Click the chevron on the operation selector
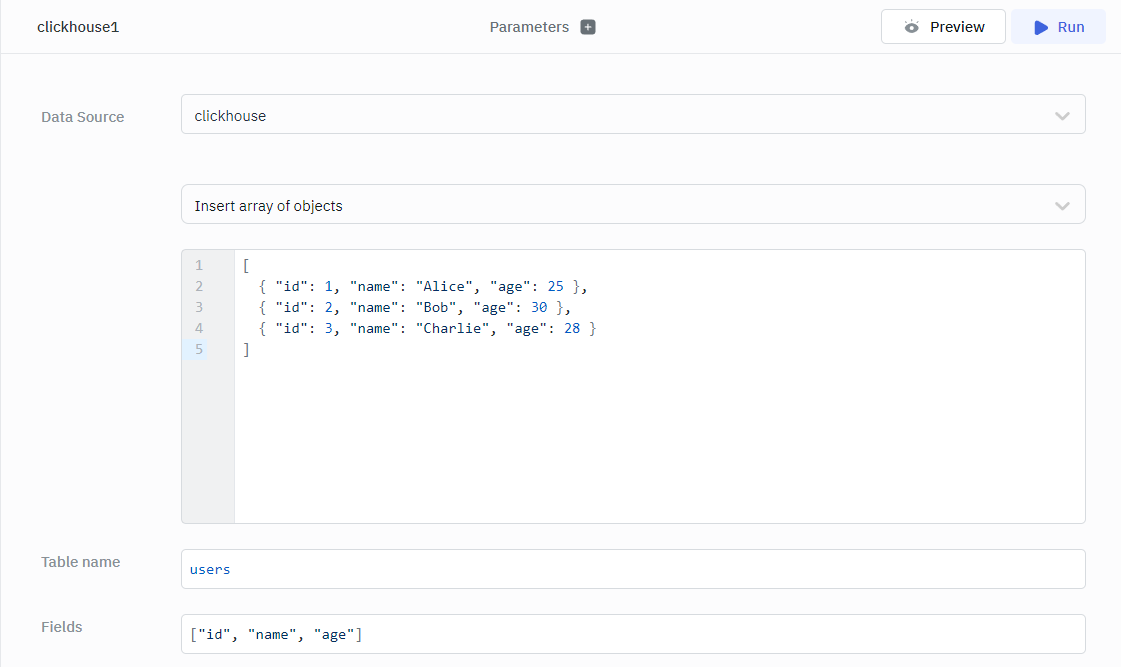1121x667 pixels. (x=1062, y=206)
